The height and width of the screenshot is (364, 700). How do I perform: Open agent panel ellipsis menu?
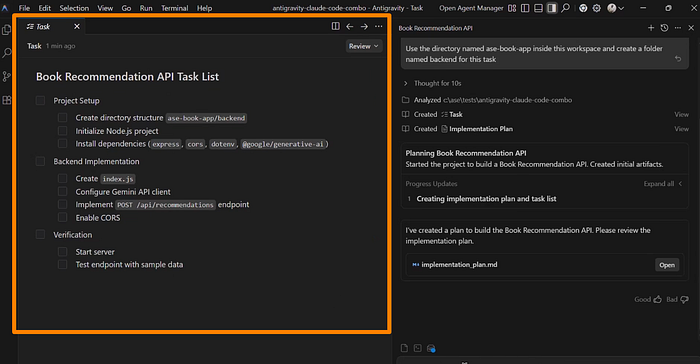(x=678, y=28)
